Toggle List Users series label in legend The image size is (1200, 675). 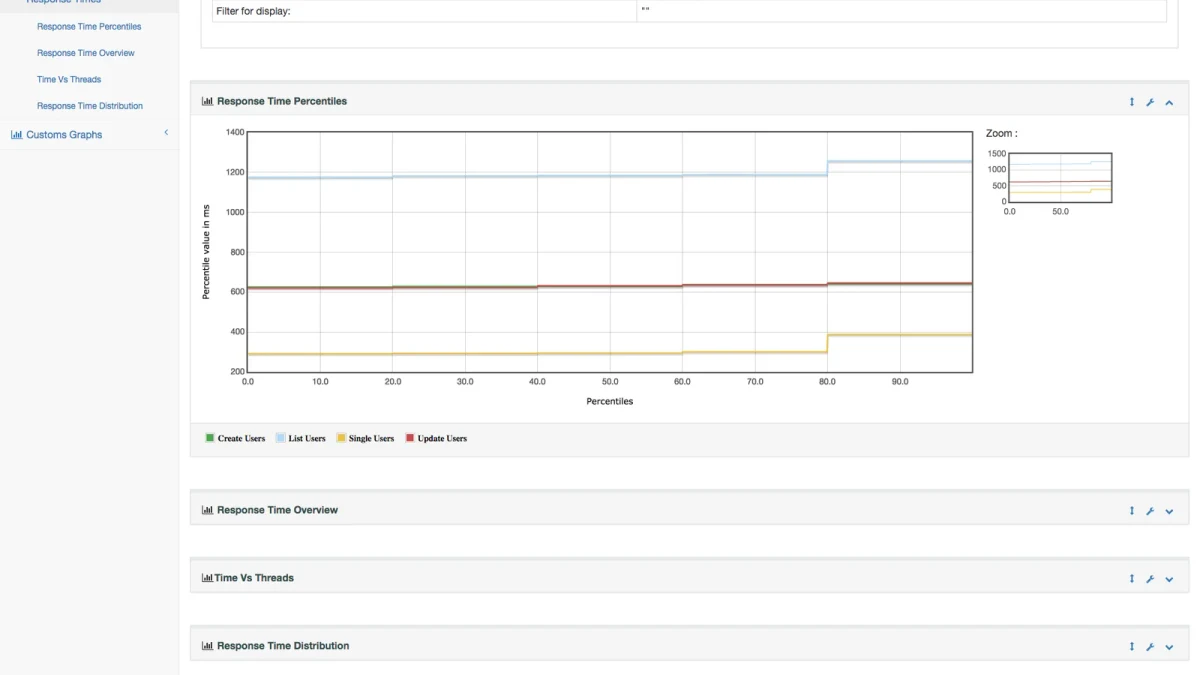tap(307, 438)
